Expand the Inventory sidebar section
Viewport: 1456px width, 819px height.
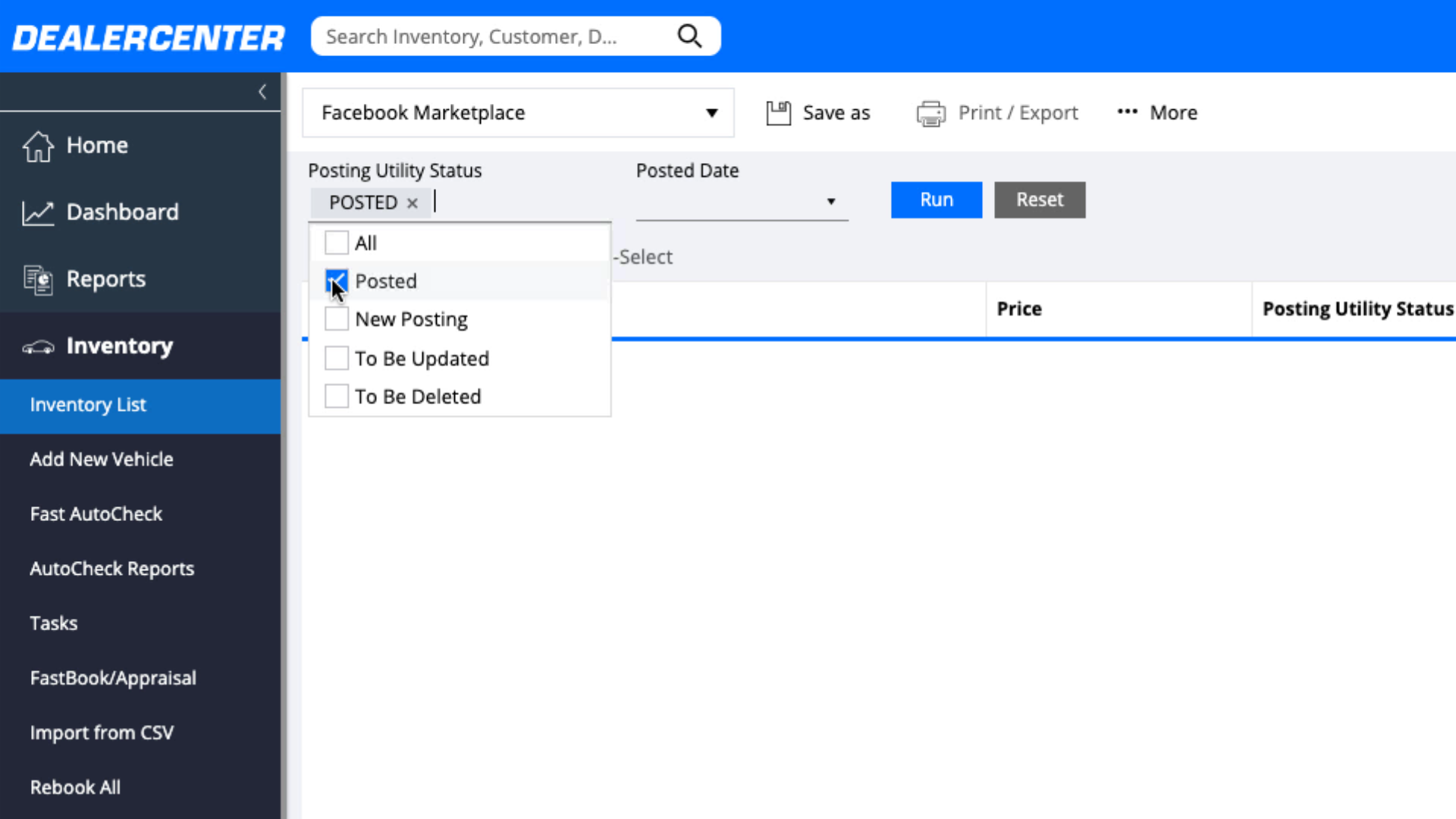tap(140, 346)
